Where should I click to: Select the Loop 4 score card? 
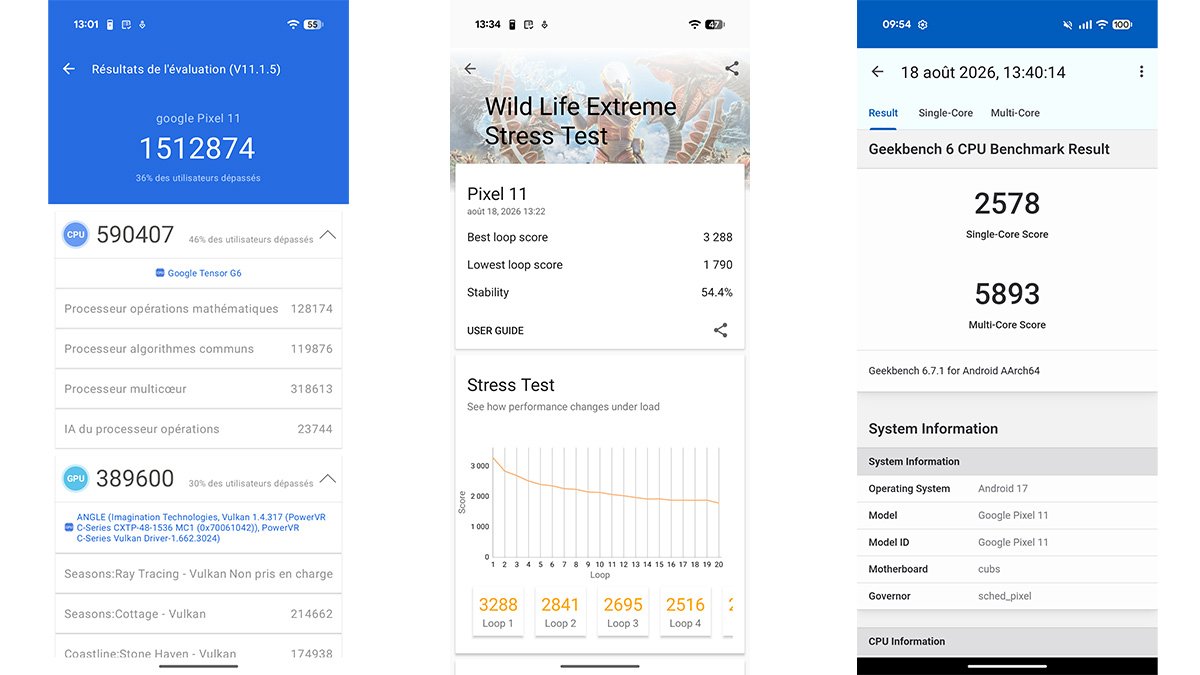(685, 611)
